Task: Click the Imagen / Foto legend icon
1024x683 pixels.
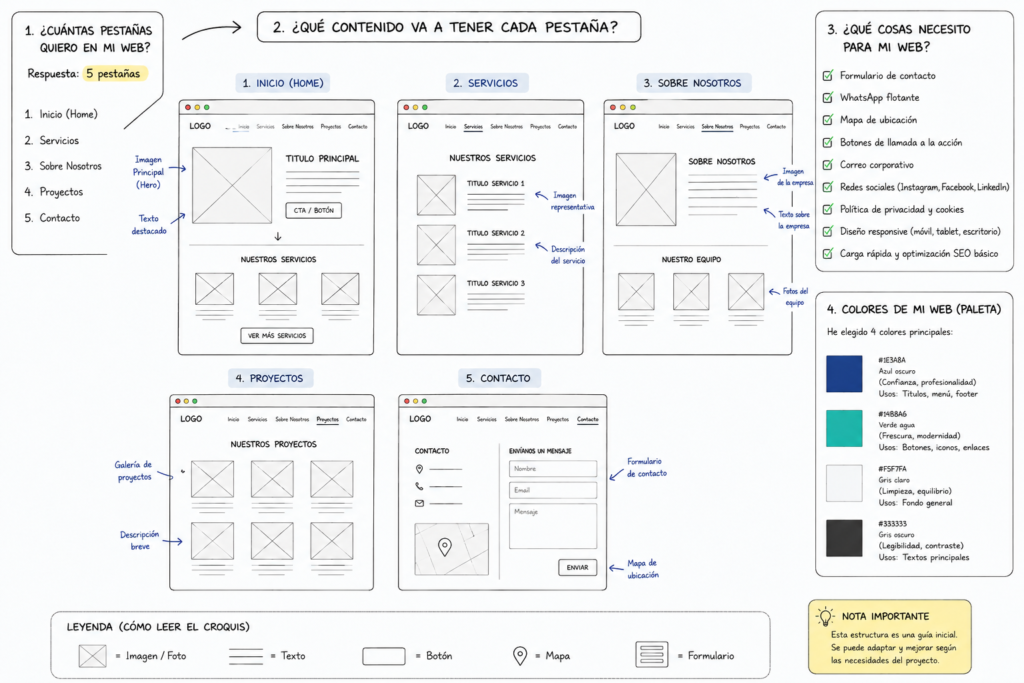Action: tap(92, 656)
